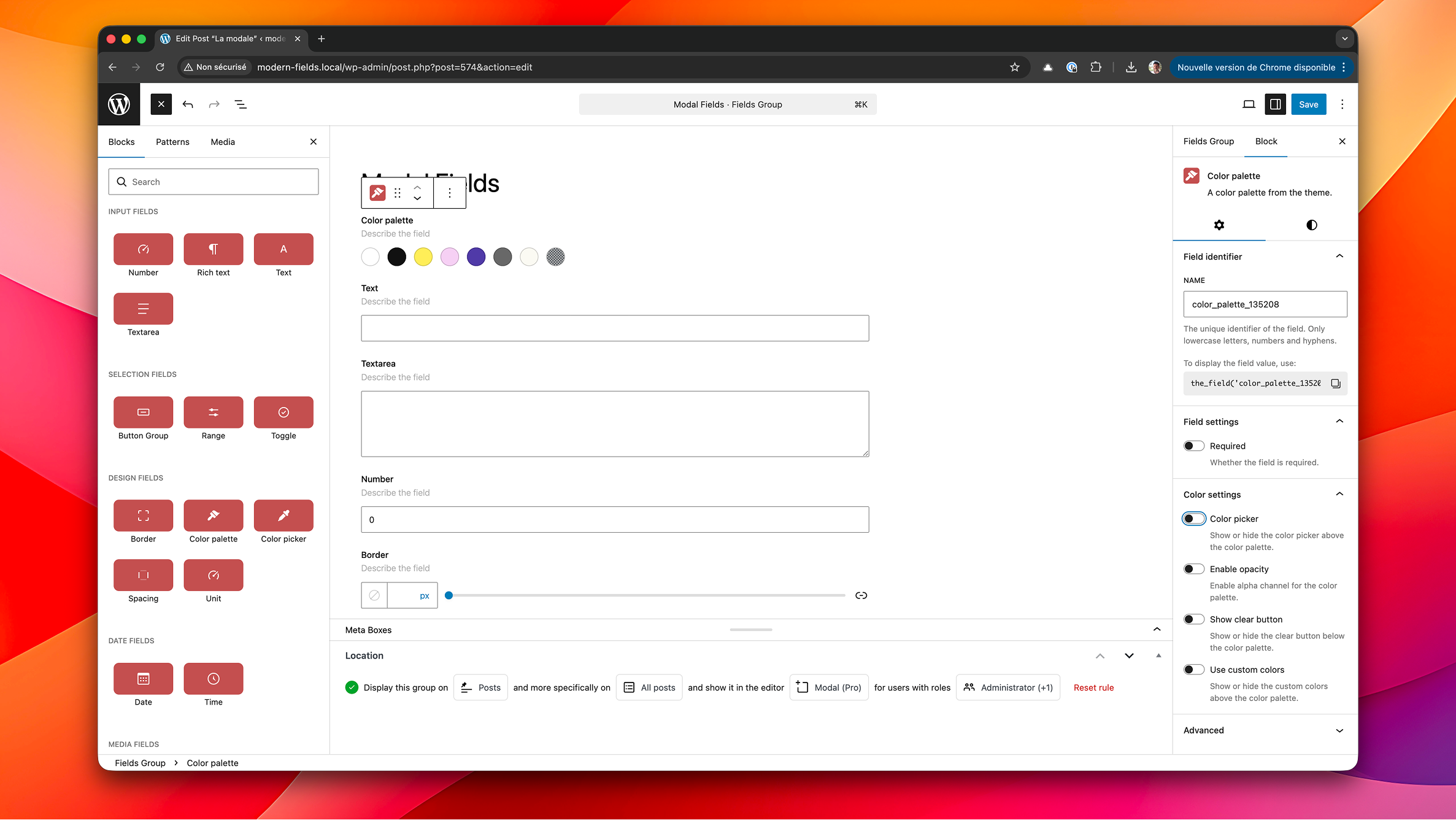
Task: Copy the the_field code snippet
Action: [1336, 383]
